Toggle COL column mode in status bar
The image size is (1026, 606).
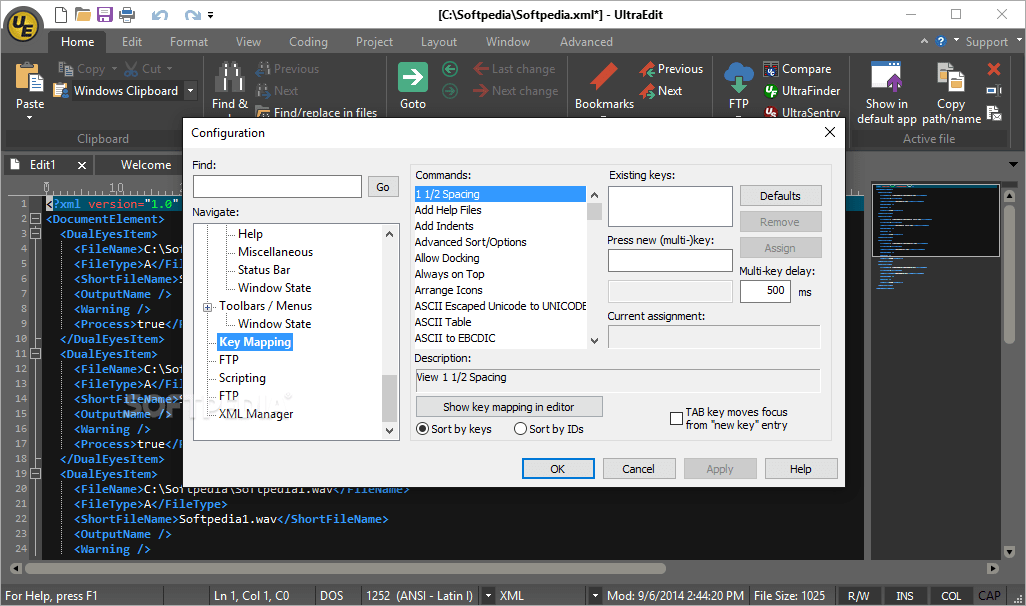pos(951,596)
